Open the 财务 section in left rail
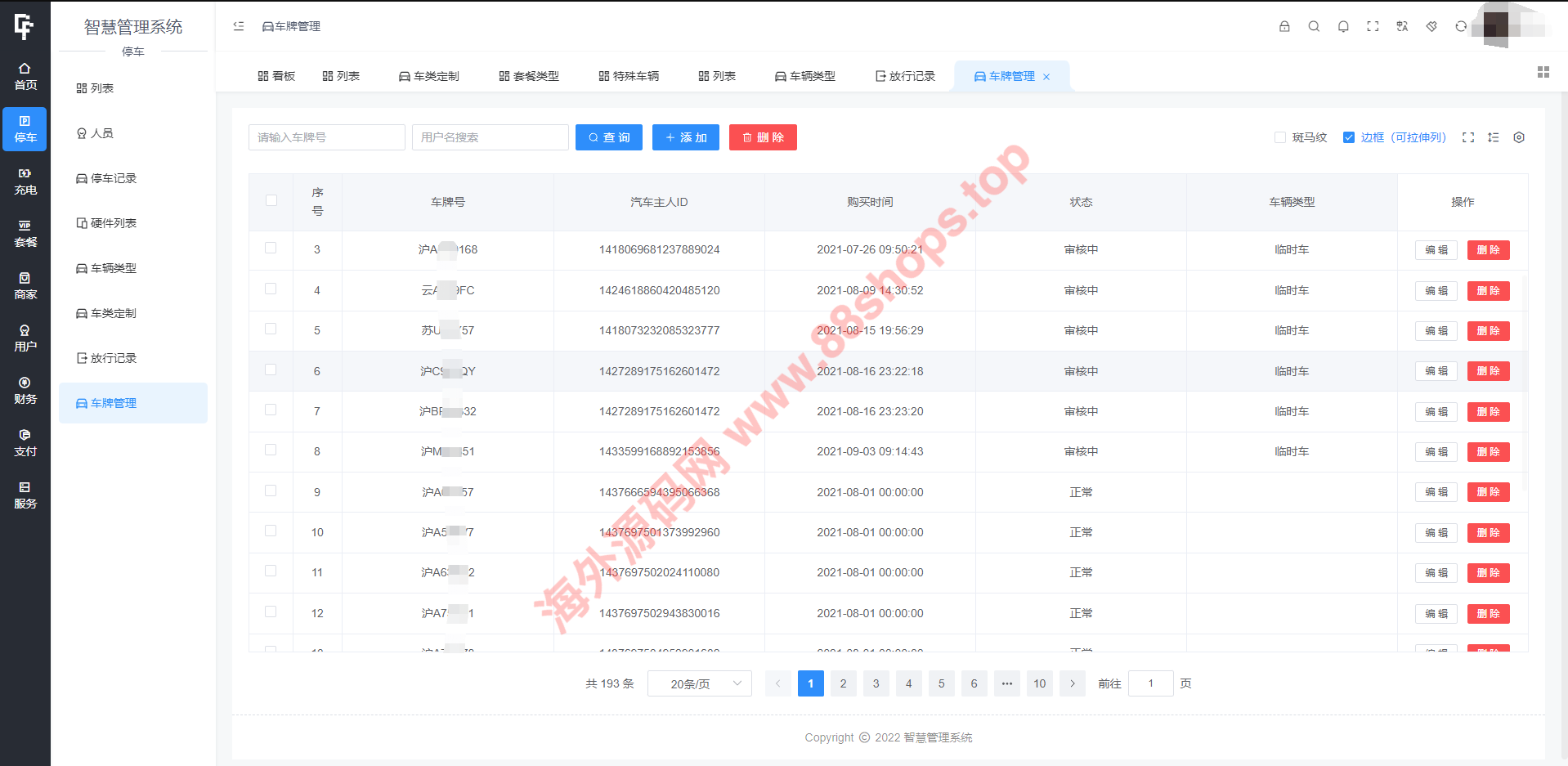The height and width of the screenshot is (766, 1568). click(25, 391)
